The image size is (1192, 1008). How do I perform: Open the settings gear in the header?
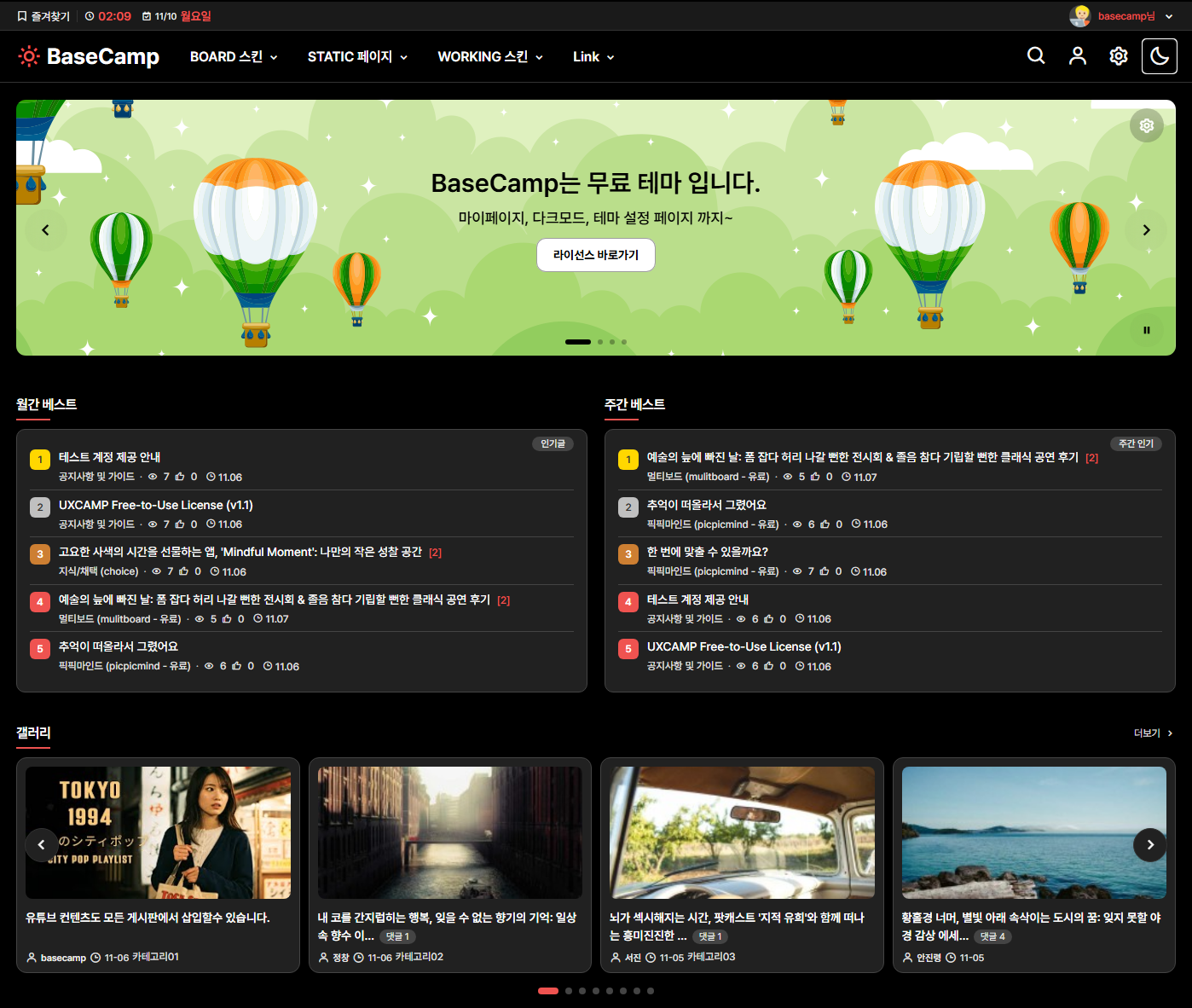coord(1118,55)
